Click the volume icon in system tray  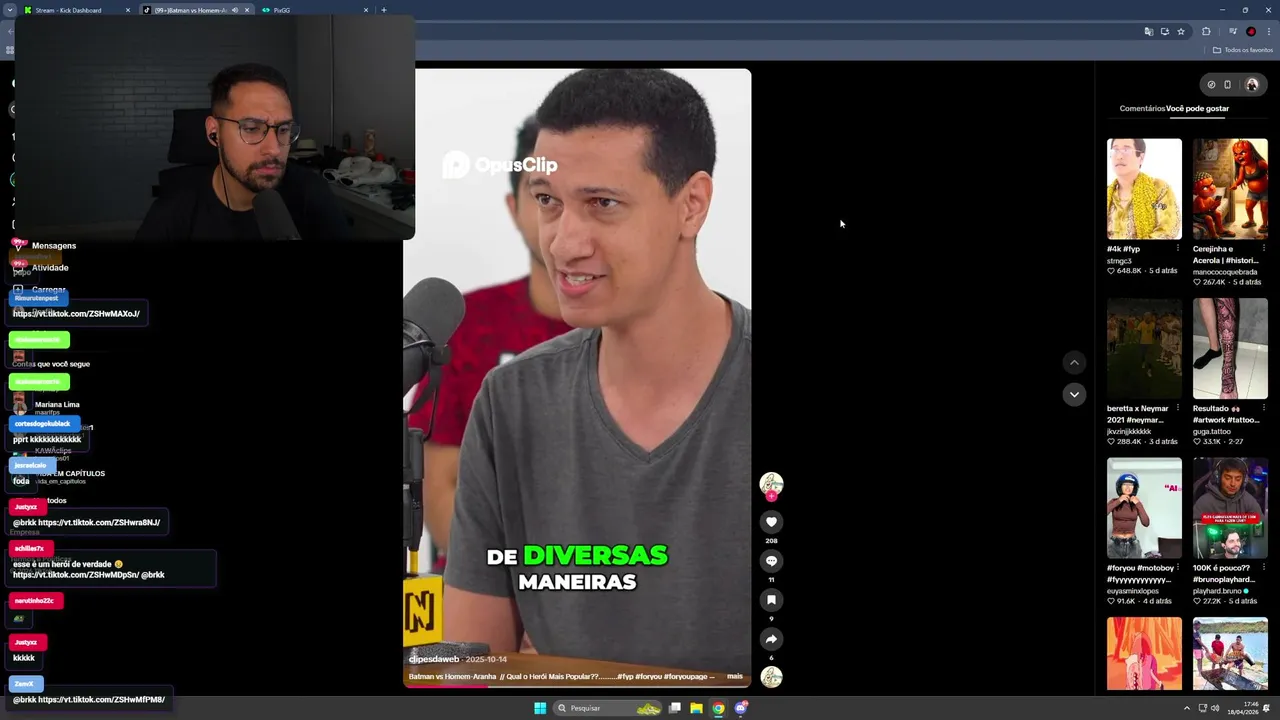(x=1215, y=708)
